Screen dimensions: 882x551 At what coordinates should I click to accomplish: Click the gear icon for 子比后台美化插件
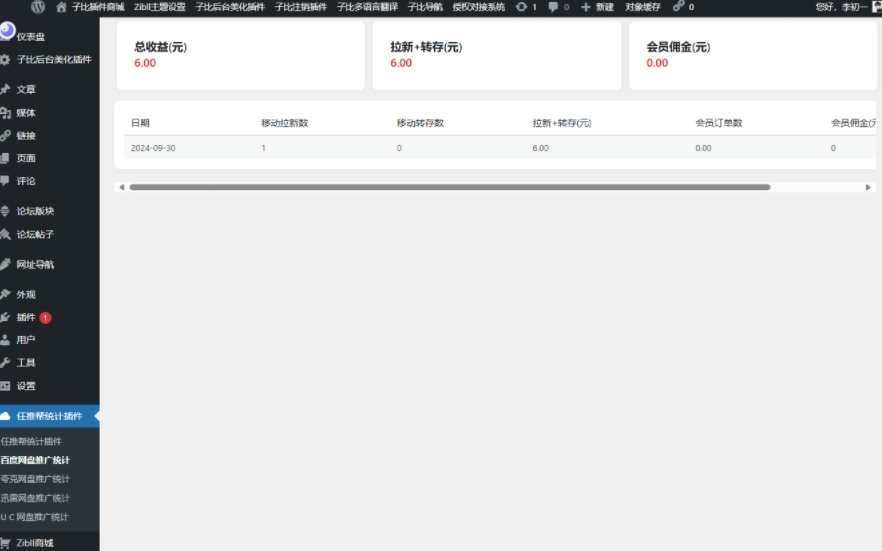tap(5, 59)
